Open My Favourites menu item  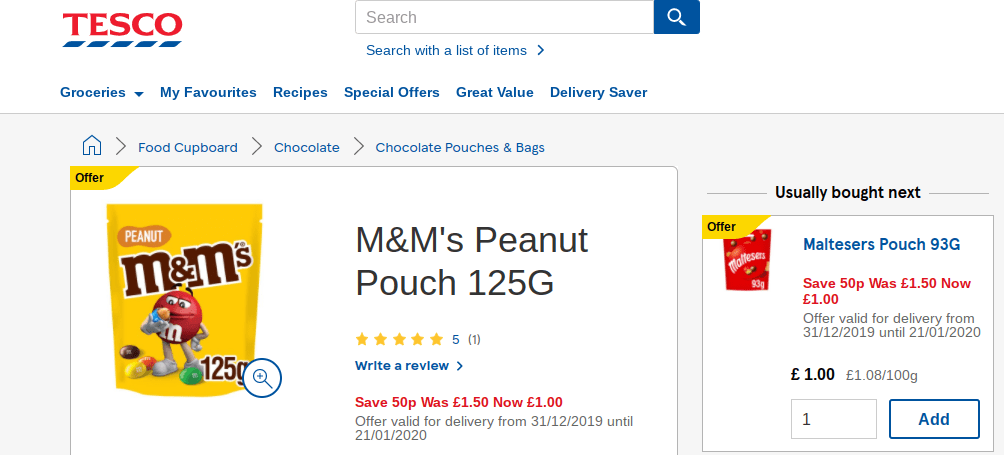click(208, 92)
